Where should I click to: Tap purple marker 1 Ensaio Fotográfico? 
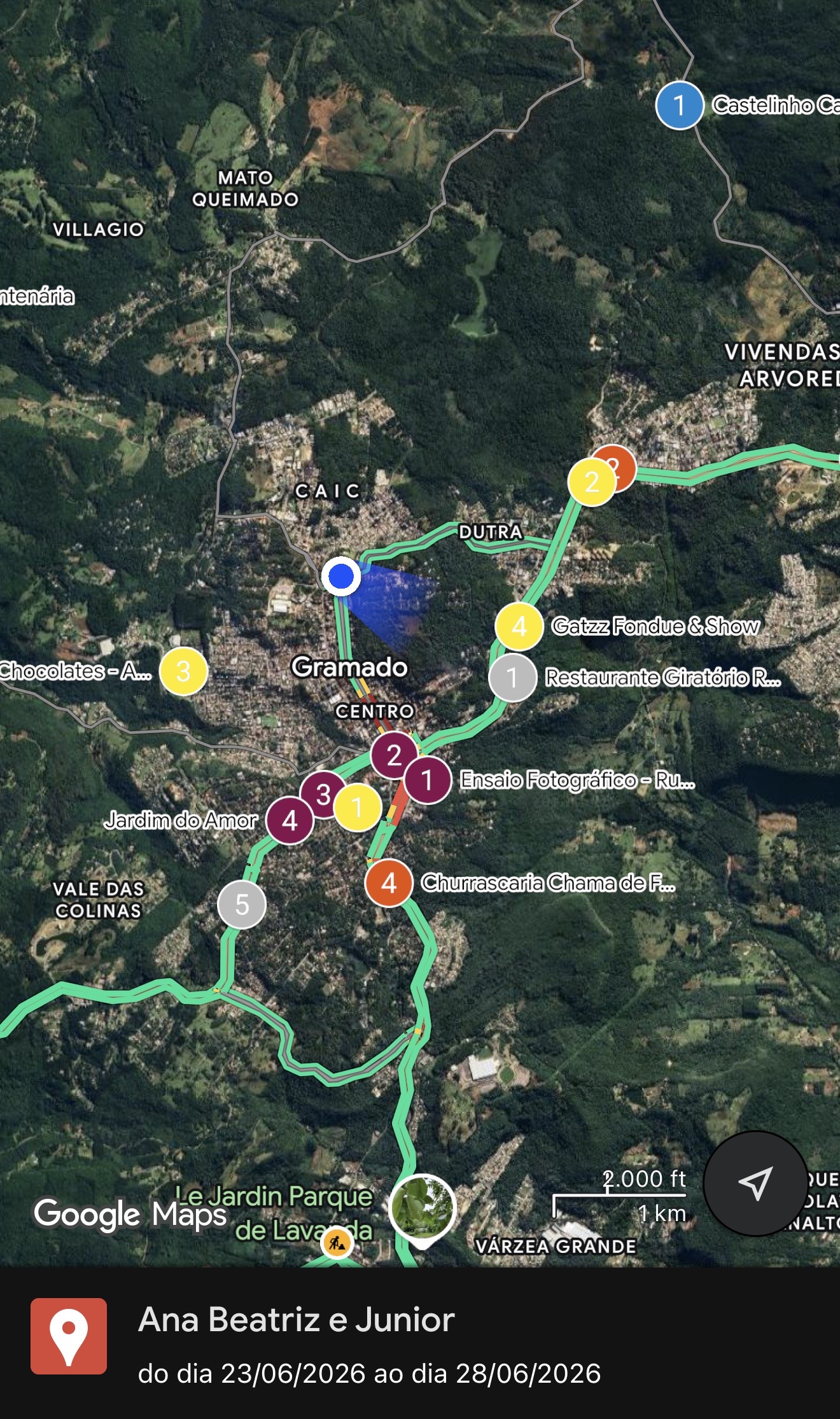pos(428,780)
